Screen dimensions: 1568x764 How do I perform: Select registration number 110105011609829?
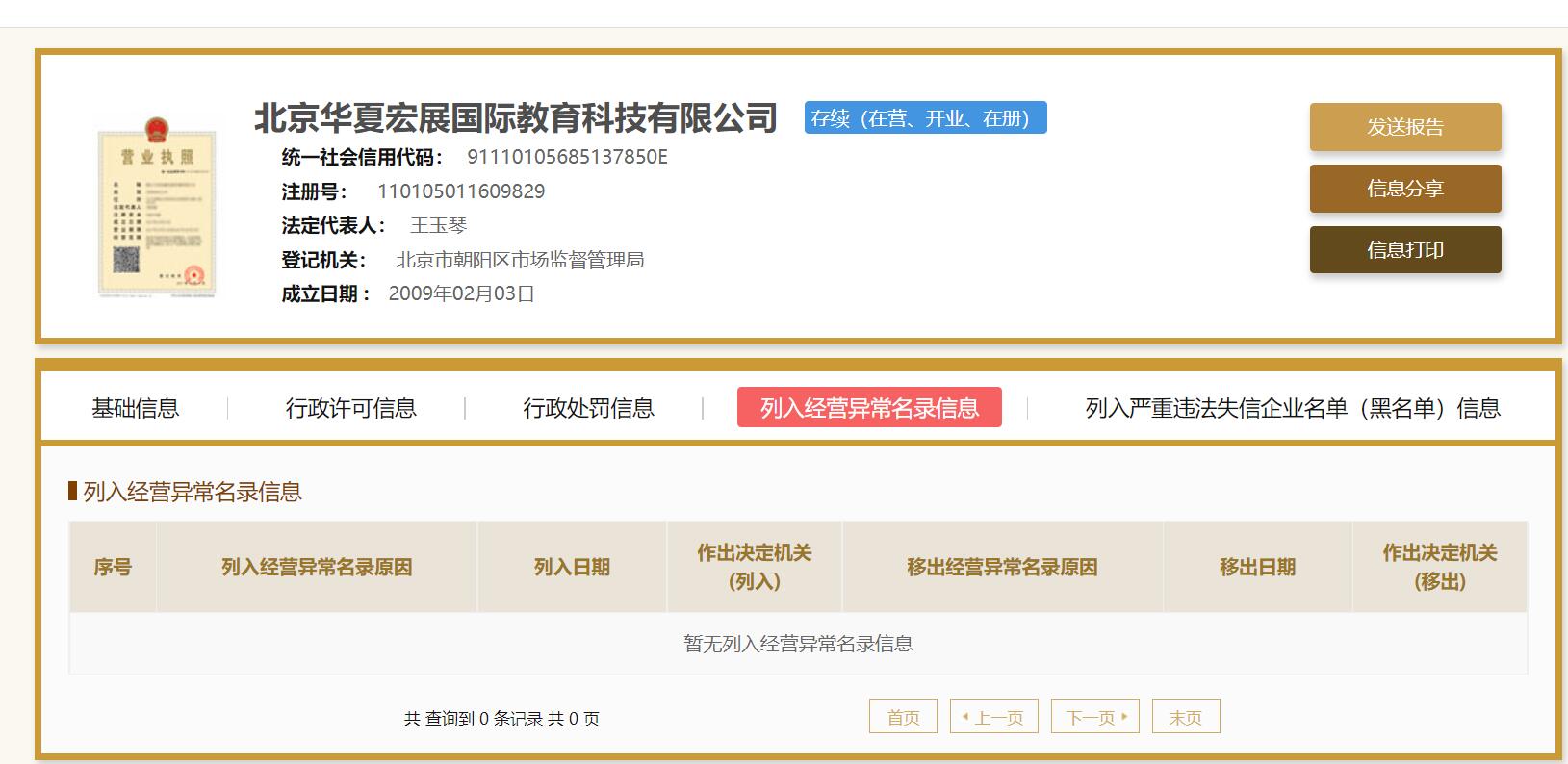(461, 191)
